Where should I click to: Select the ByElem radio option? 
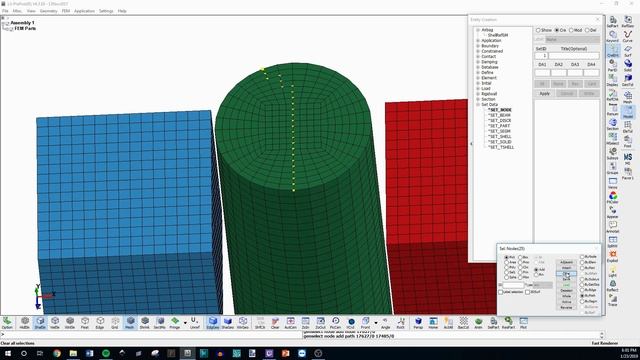[582, 262]
